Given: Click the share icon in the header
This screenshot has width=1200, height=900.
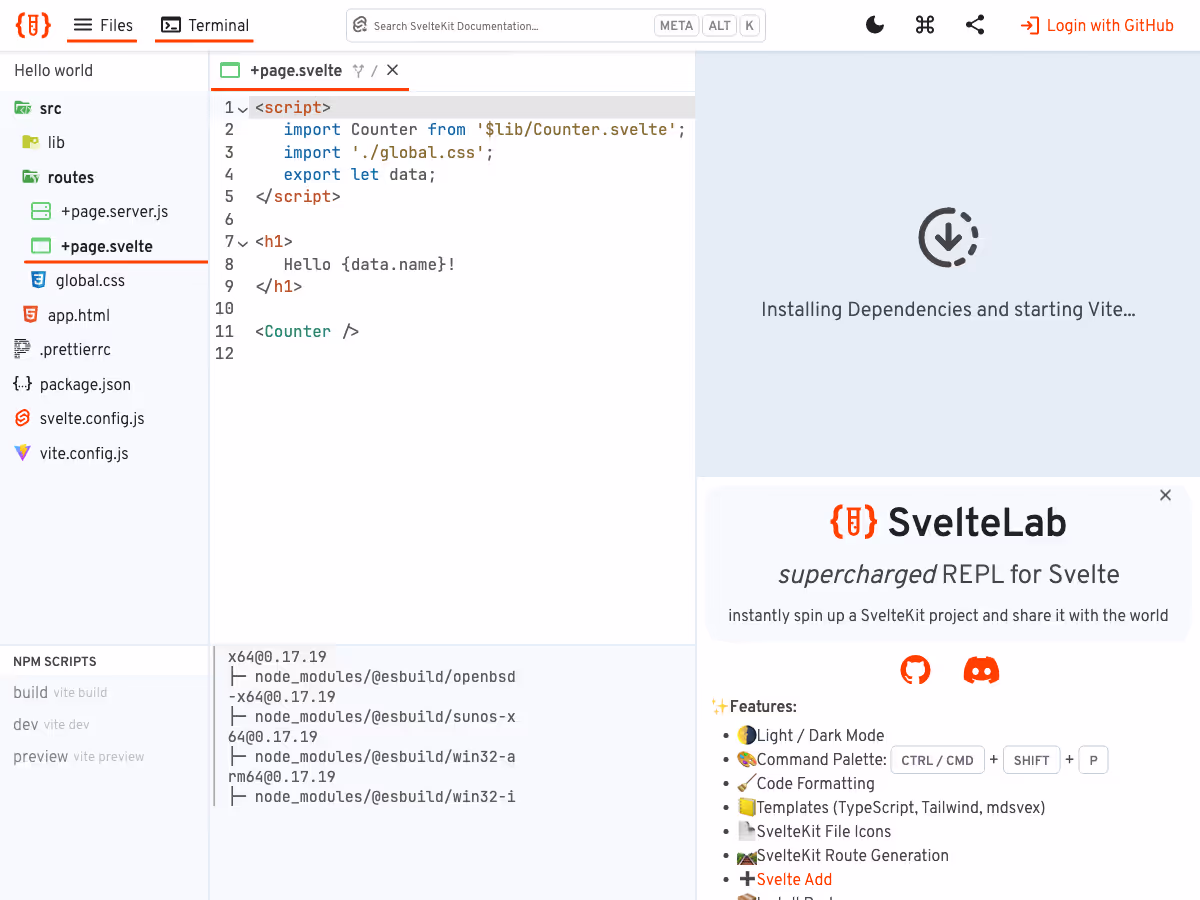Looking at the screenshot, I should click(975, 26).
